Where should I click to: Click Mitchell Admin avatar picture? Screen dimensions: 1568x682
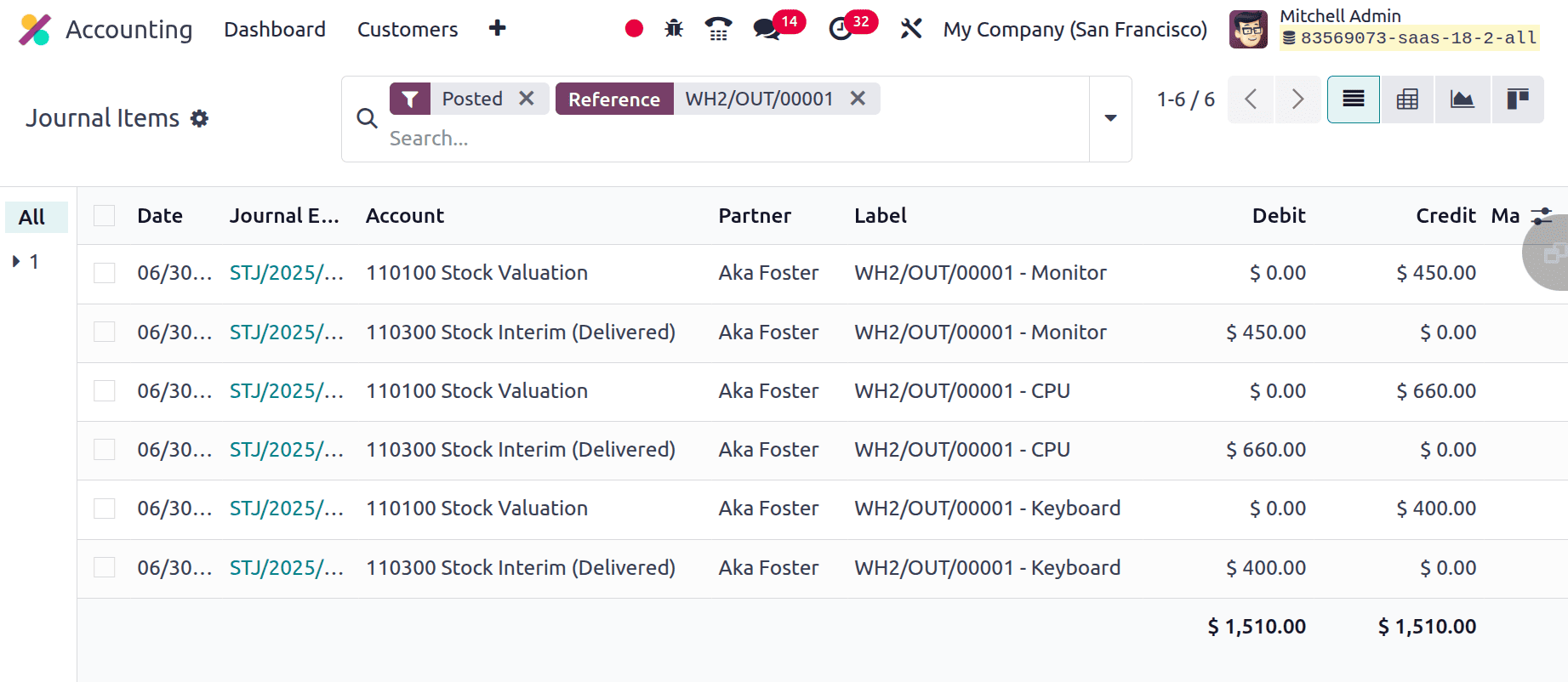point(1248,30)
